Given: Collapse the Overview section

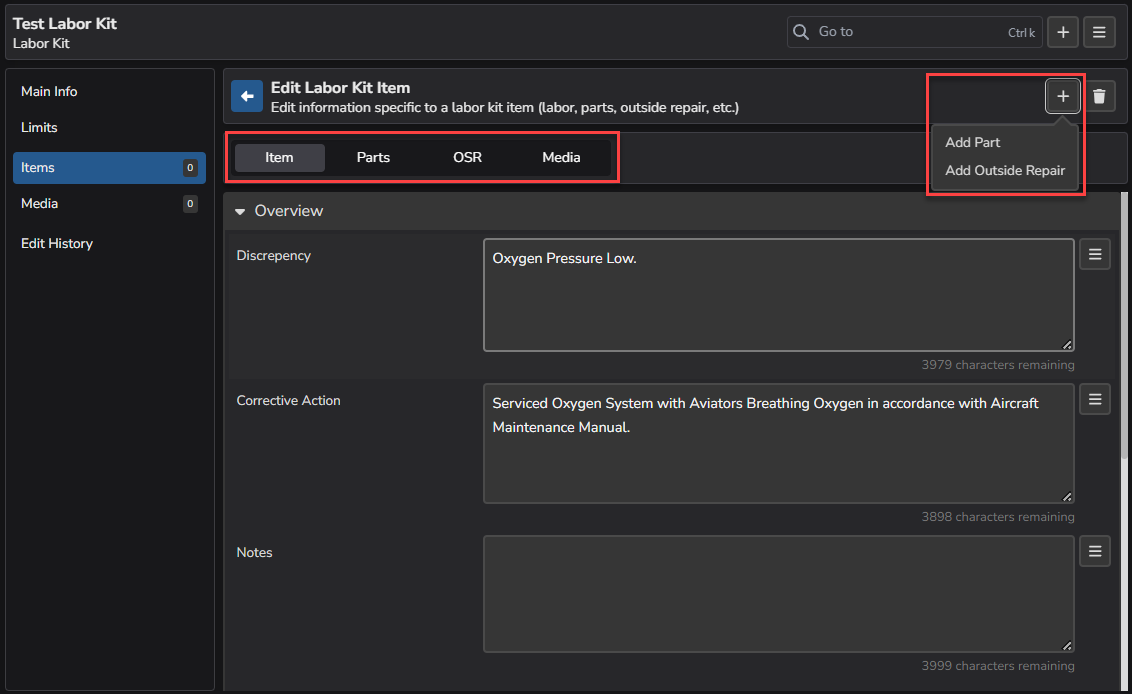Looking at the screenshot, I should (241, 211).
